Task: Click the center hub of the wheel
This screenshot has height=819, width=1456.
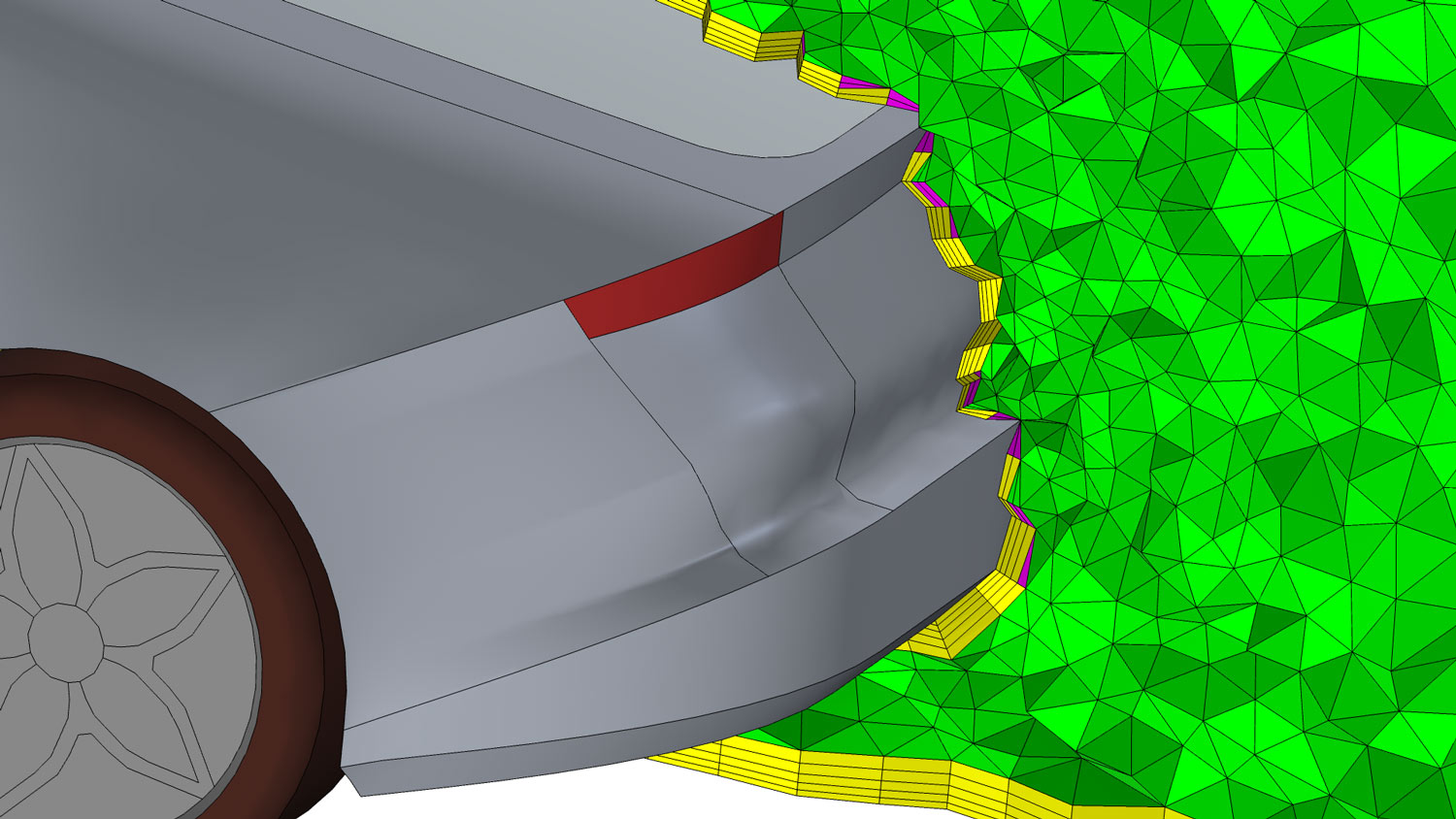Action: [65, 638]
